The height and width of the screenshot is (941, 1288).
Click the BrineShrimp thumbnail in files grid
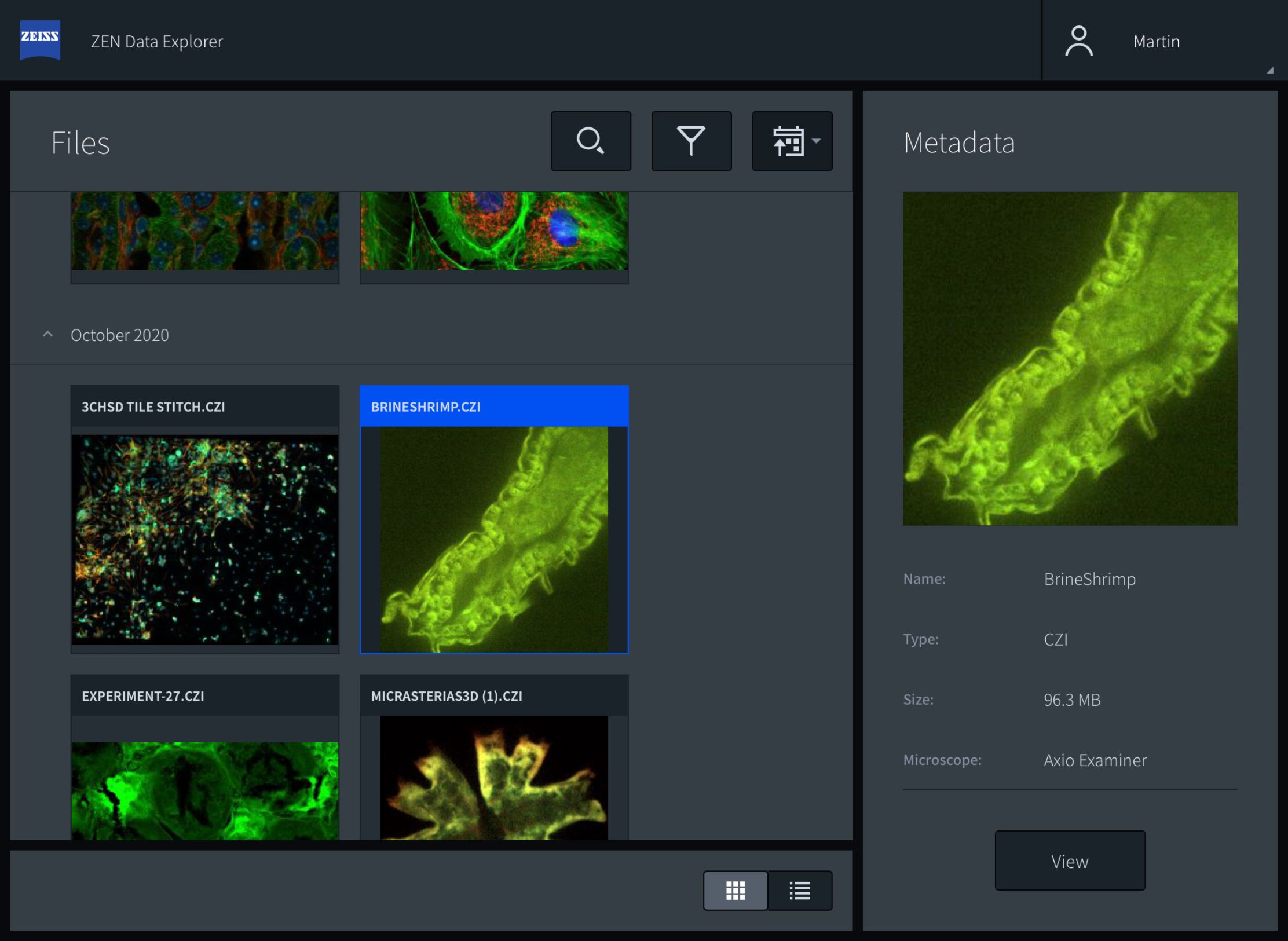[494, 540]
